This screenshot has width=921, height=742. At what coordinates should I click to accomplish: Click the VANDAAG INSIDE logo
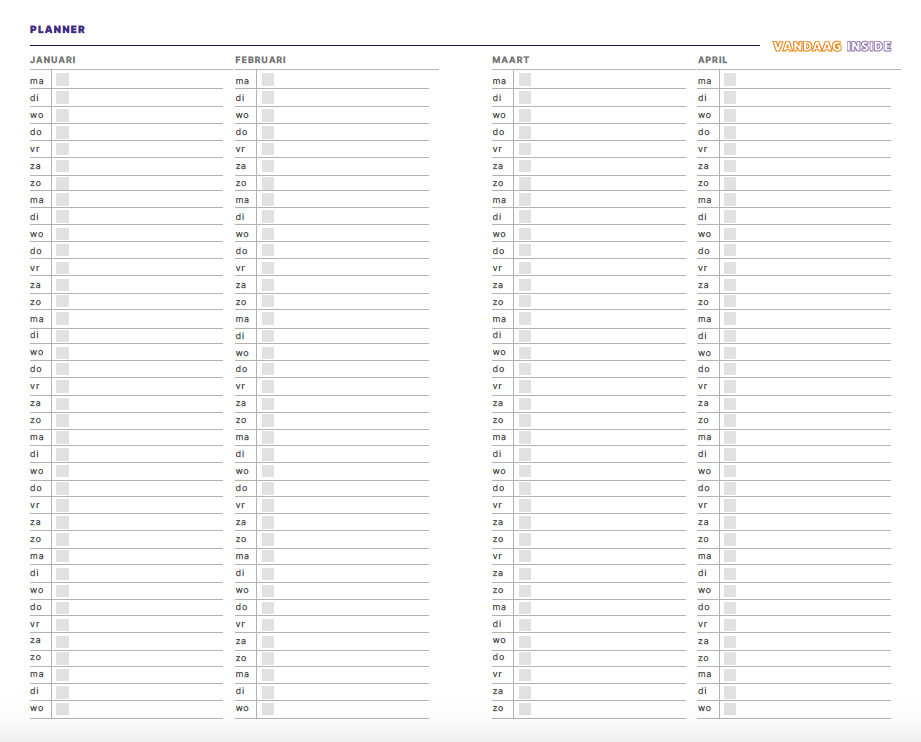click(x=832, y=46)
